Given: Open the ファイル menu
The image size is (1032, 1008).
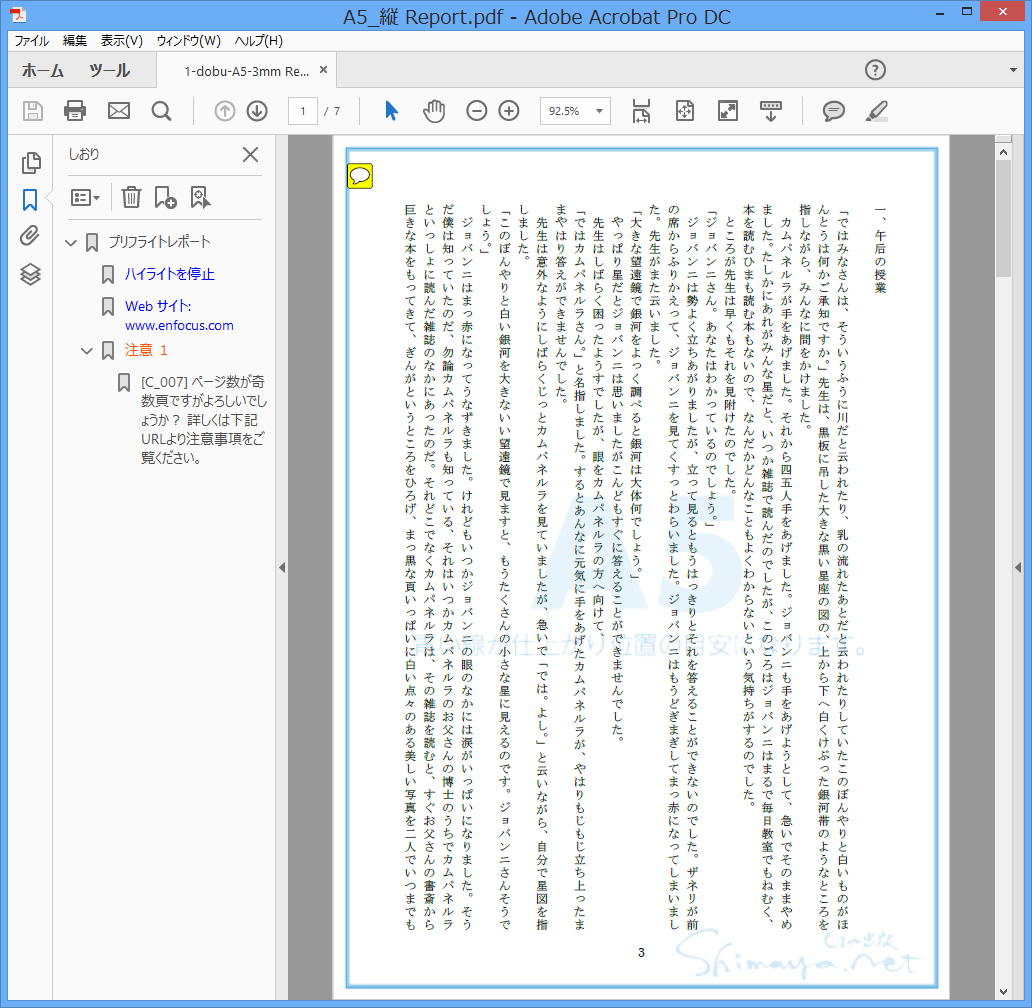Looking at the screenshot, I should point(32,41).
